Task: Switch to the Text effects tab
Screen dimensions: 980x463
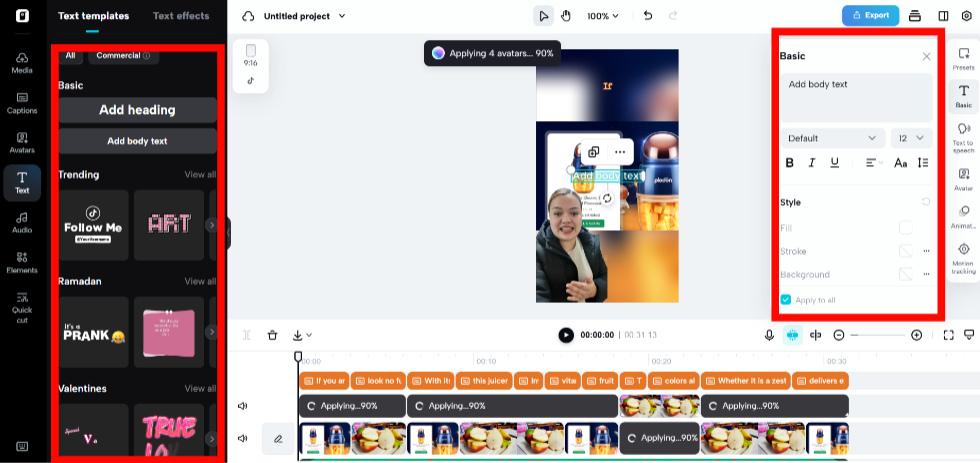Action: click(x=181, y=16)
